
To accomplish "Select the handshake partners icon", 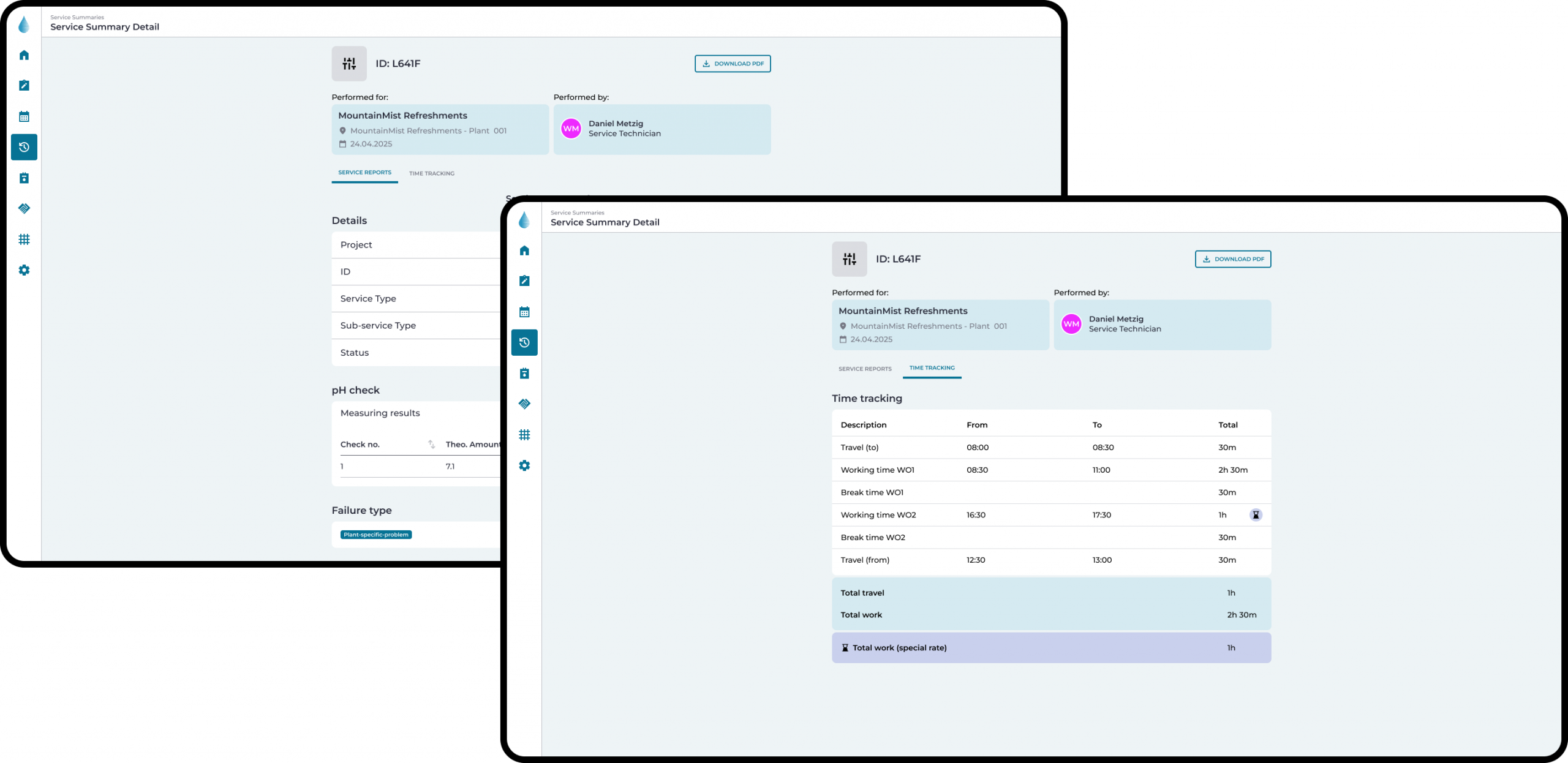I will point(524,404).
